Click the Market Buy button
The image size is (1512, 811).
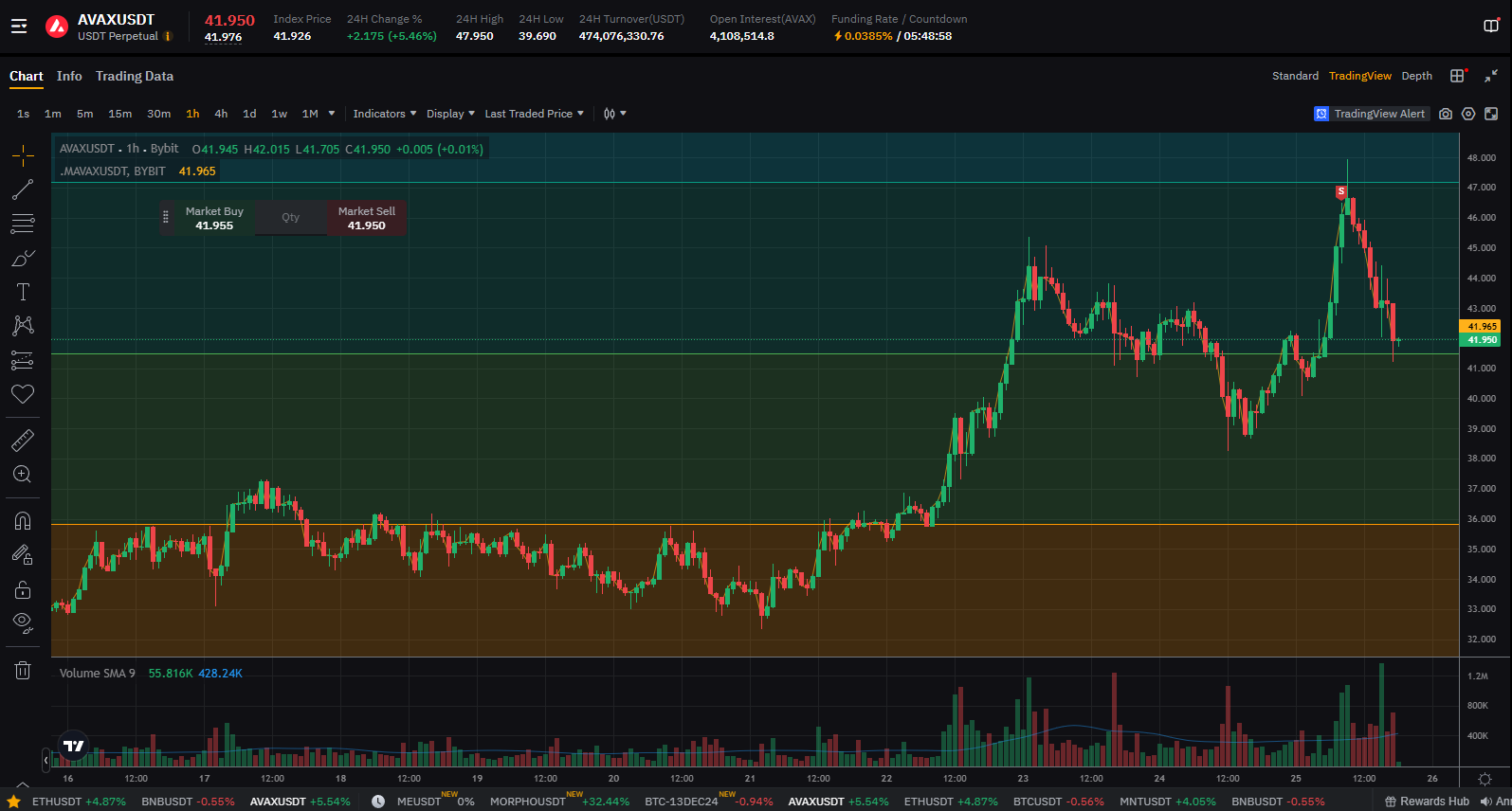click(214, 218)
